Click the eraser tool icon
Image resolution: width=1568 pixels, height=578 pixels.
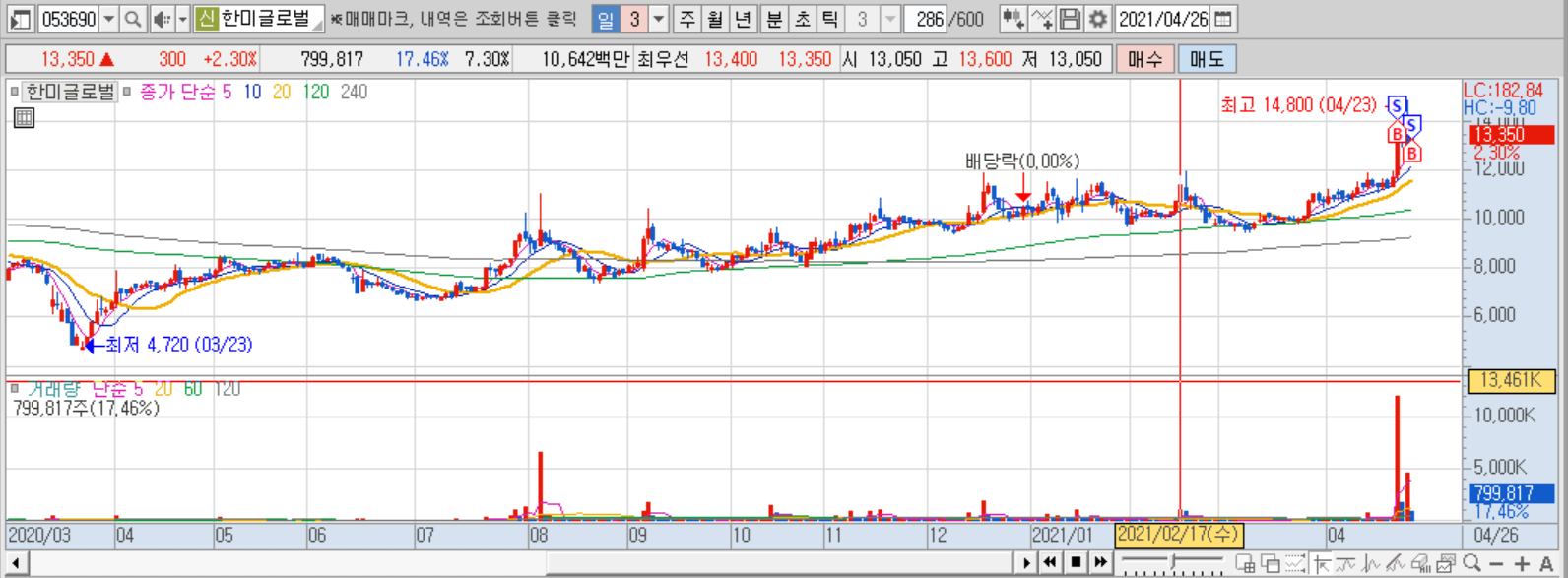click(1420, 563)
